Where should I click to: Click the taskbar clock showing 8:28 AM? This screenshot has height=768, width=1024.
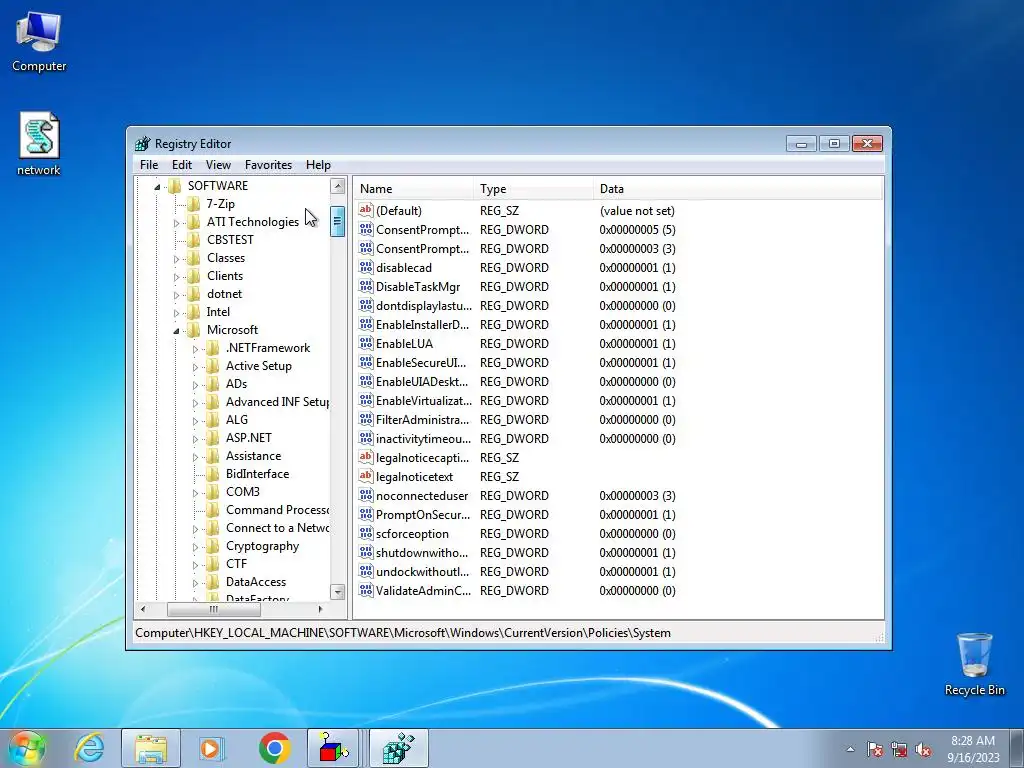coord(973,748)
